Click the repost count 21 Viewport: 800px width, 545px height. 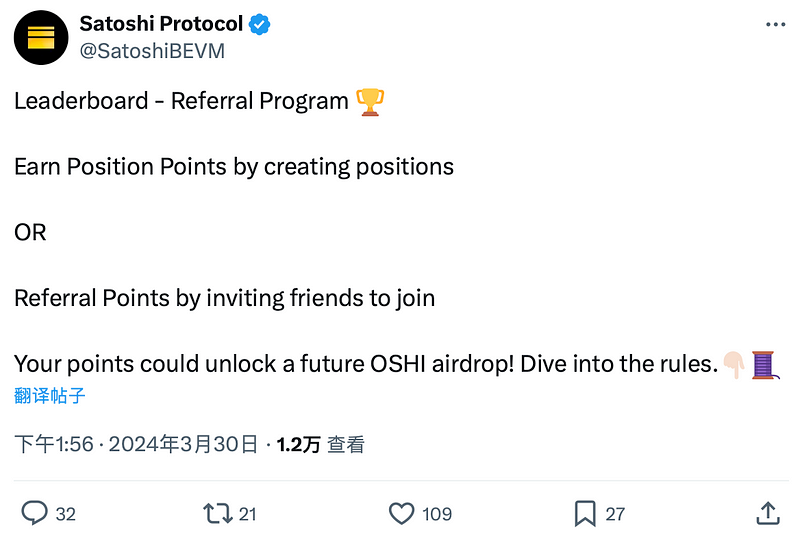coord(247,514)
